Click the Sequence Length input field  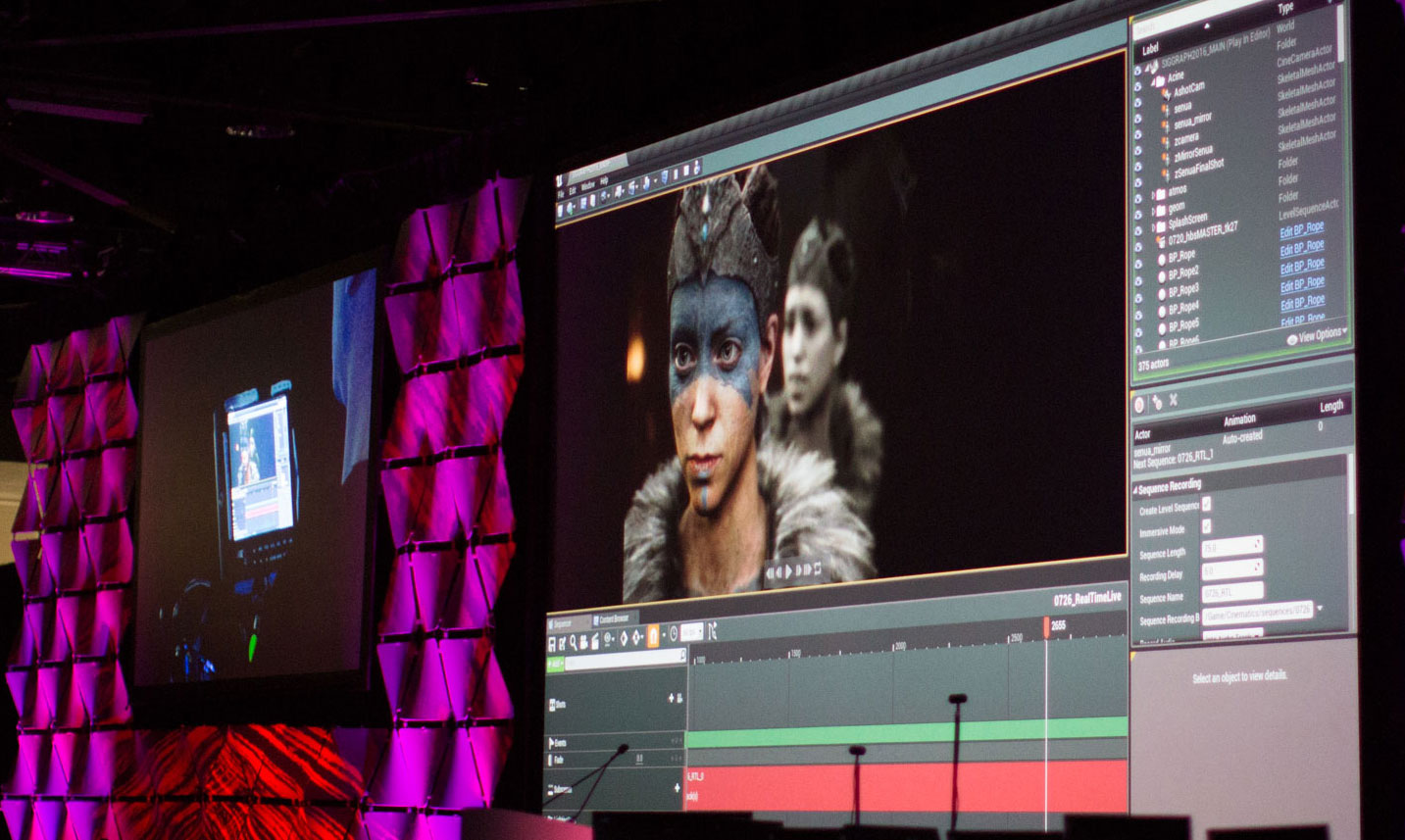(x=1232, y=545)
